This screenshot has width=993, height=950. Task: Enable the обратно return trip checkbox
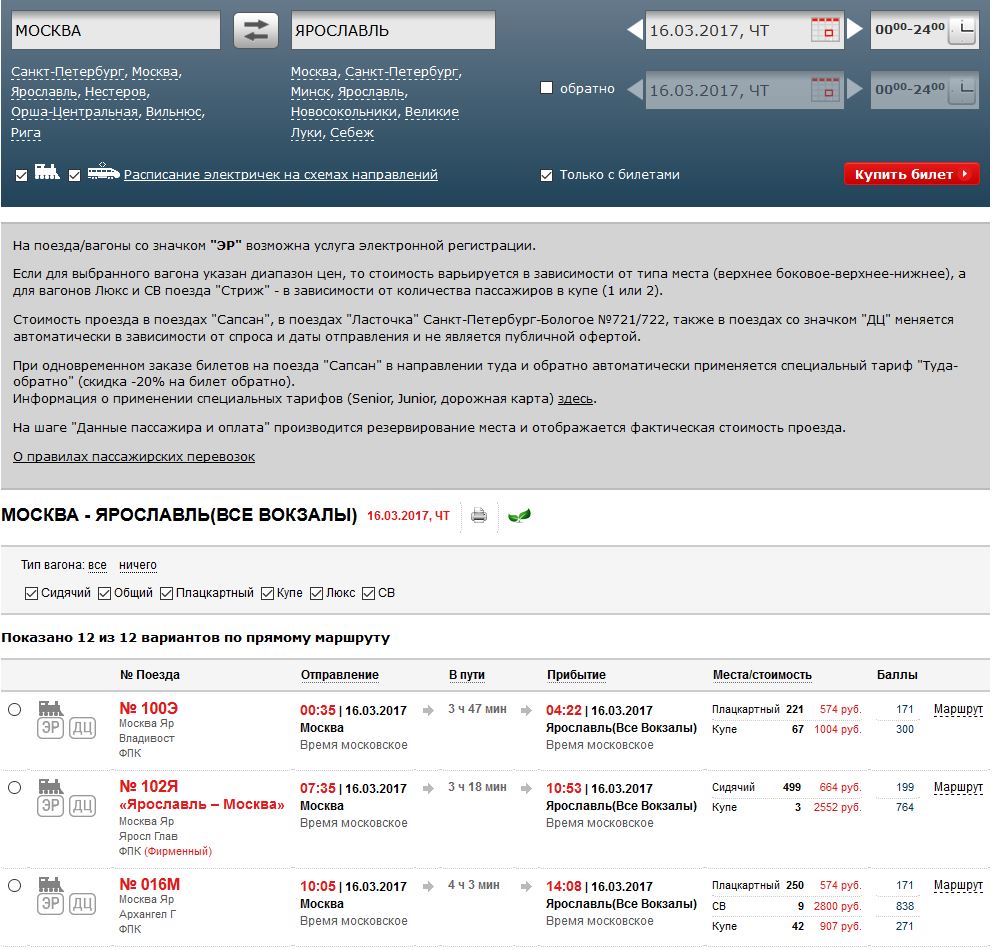(x=546, y=88)
